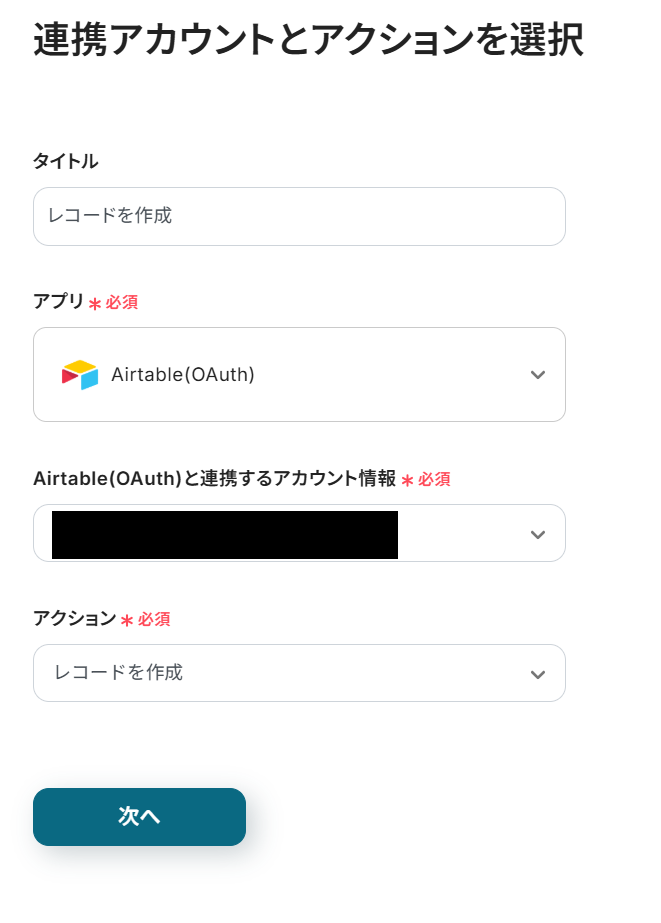
Task: Select the Airtable(OAuth) app name text
Action: click(183, 375)
